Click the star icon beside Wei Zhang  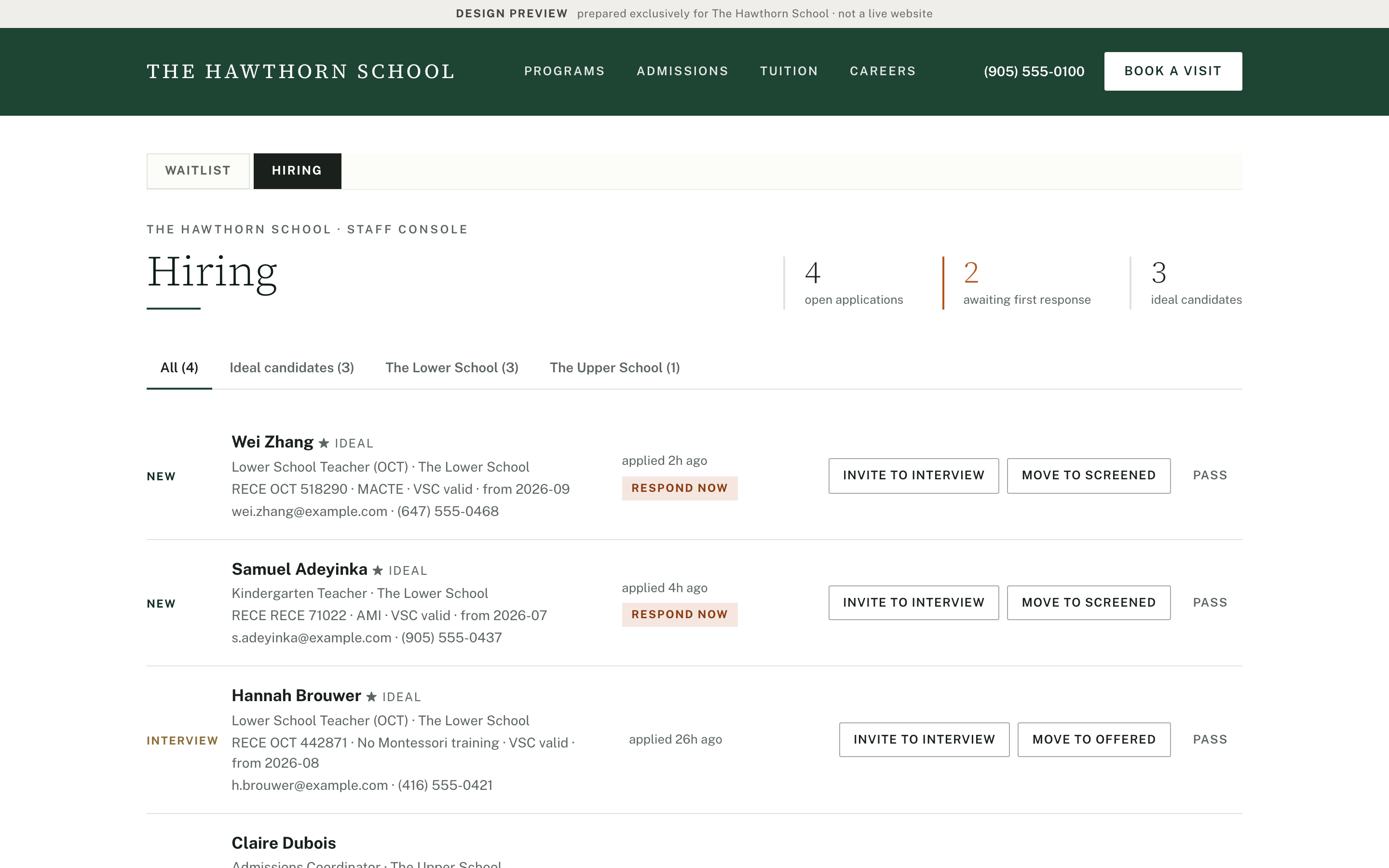pyautogui.click(x=324, y=443)
